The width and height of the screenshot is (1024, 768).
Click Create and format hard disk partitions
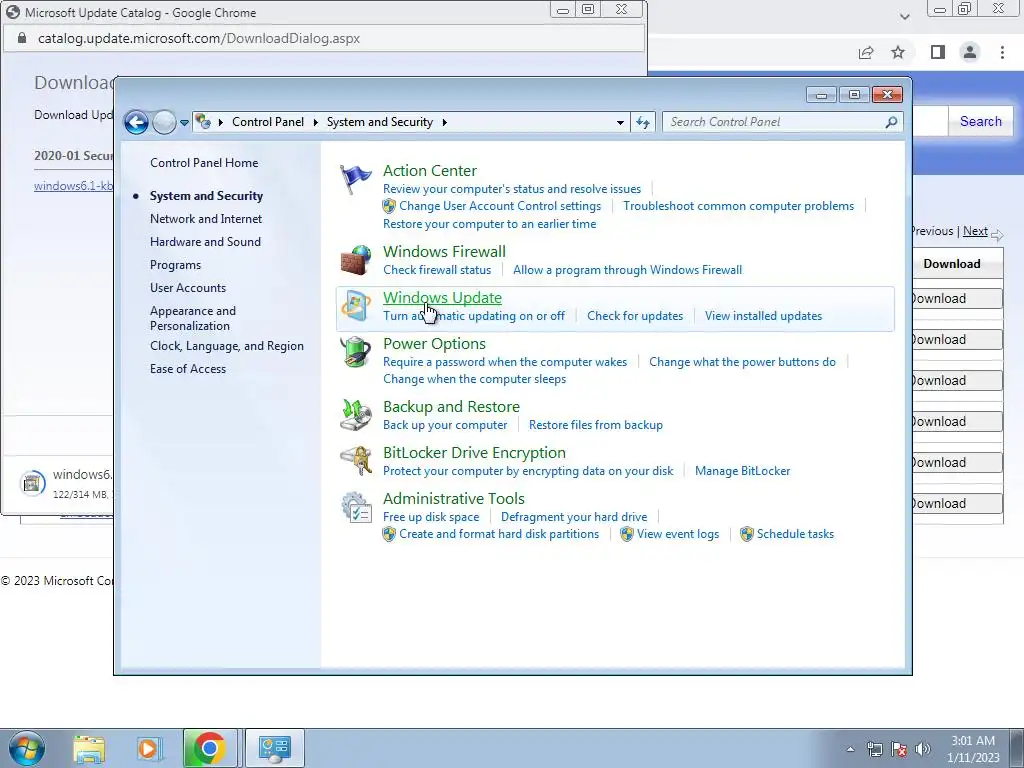499,534
